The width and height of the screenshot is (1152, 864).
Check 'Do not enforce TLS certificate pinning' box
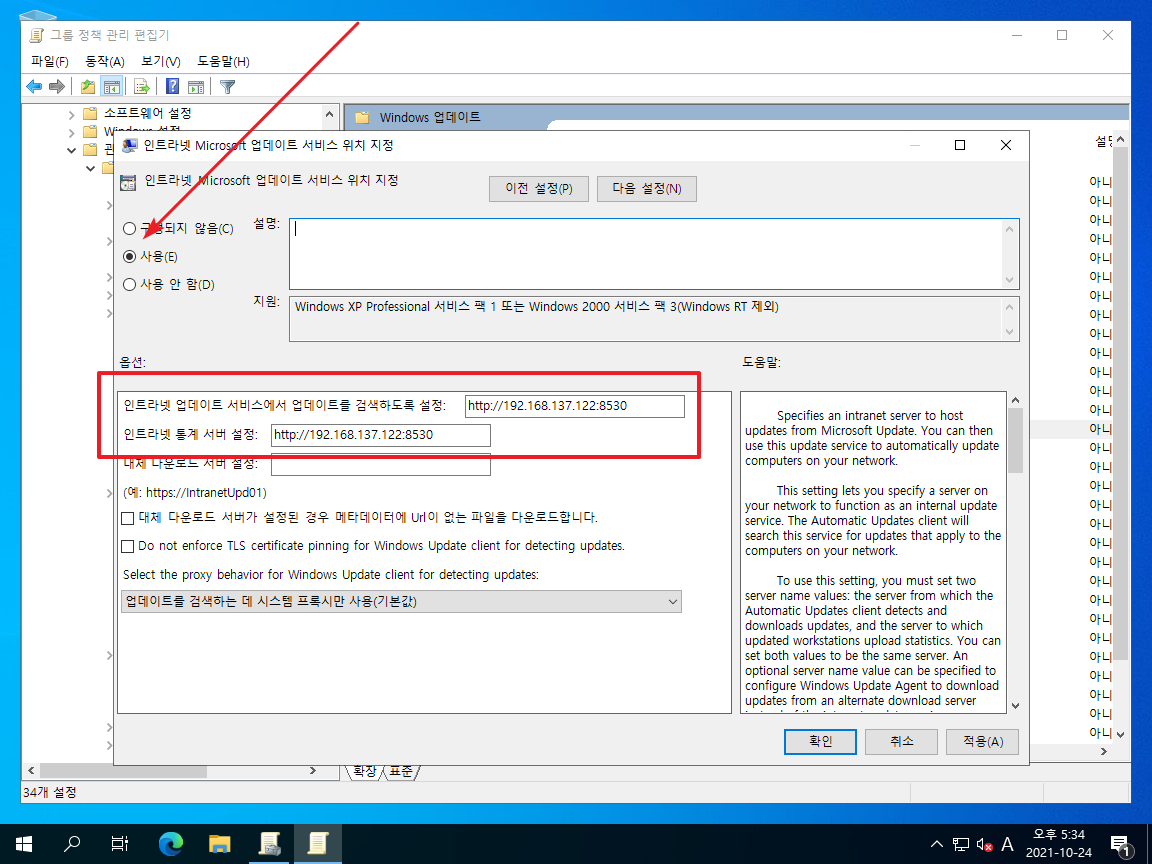[x=127, y=546]
